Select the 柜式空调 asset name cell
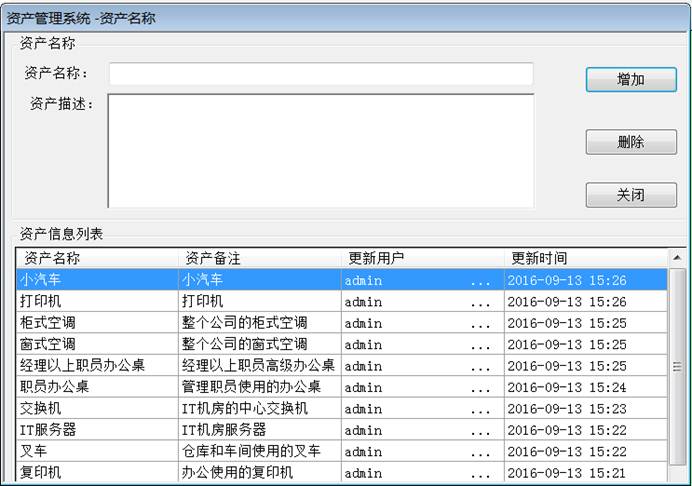Screen dimensions: 692x486 click(x=97, y=323)
